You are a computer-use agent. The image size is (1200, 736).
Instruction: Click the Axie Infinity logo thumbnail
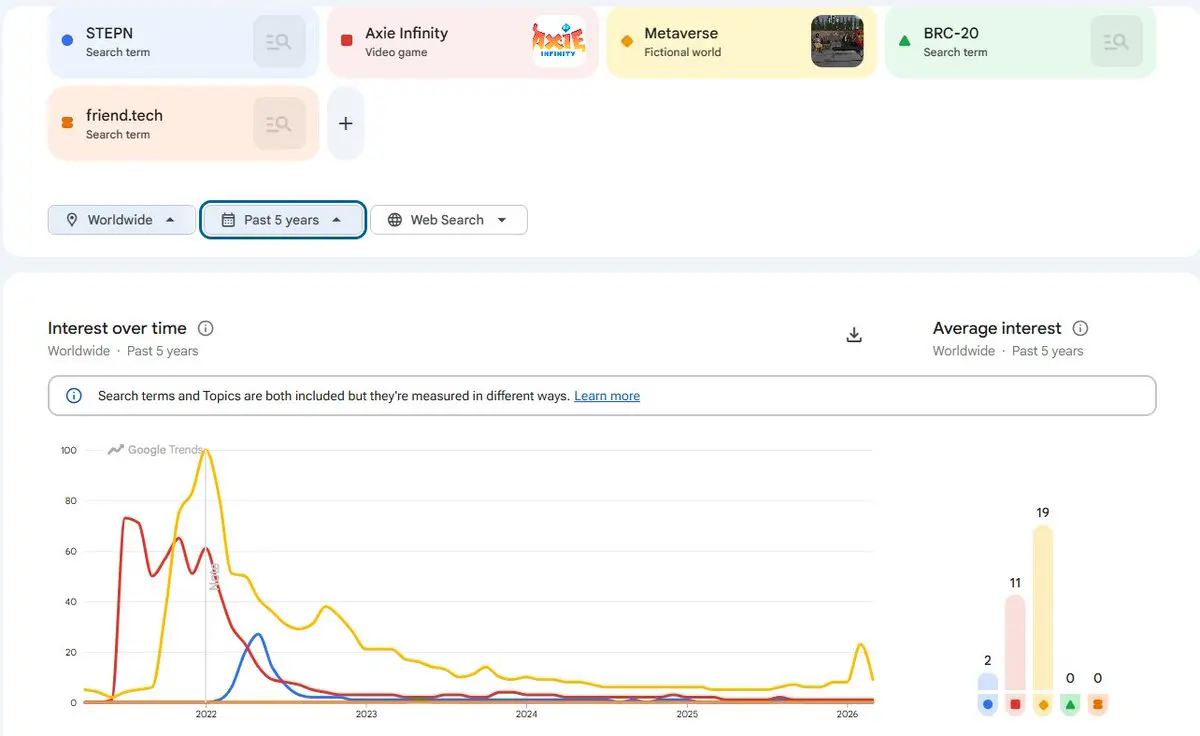pyautogui.click(x=558, y=42)
